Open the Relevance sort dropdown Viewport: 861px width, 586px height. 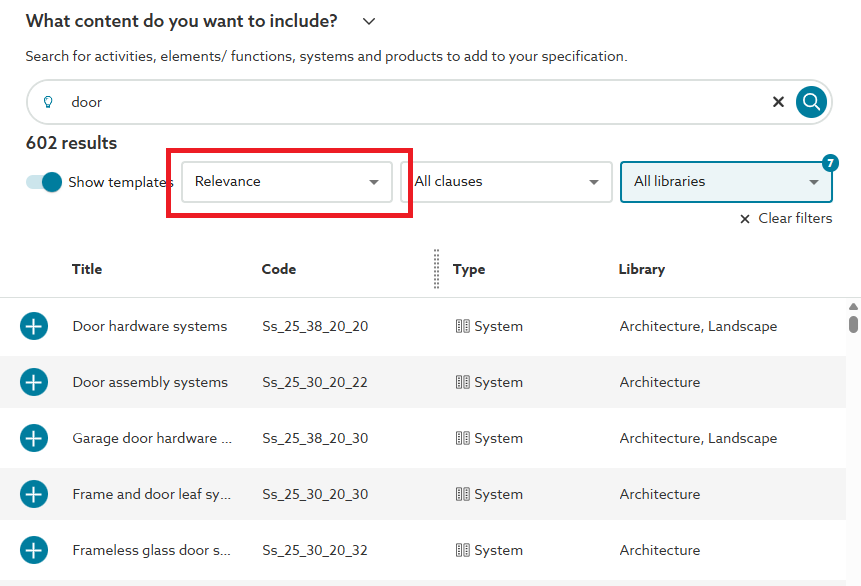287,182
